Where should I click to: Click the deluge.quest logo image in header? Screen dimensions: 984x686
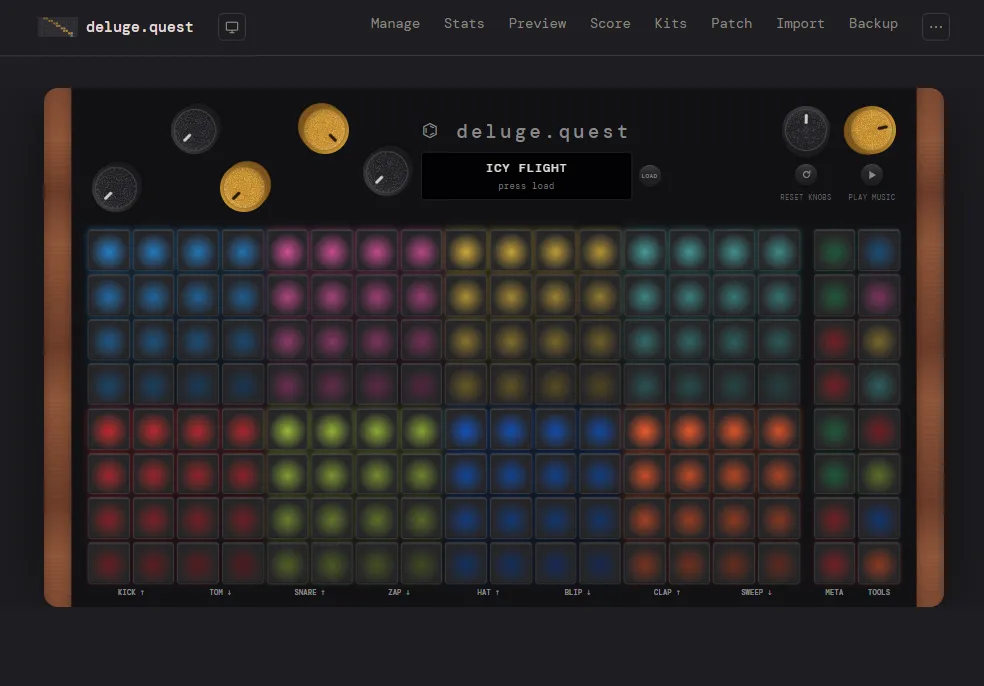[x=58, y=27]
